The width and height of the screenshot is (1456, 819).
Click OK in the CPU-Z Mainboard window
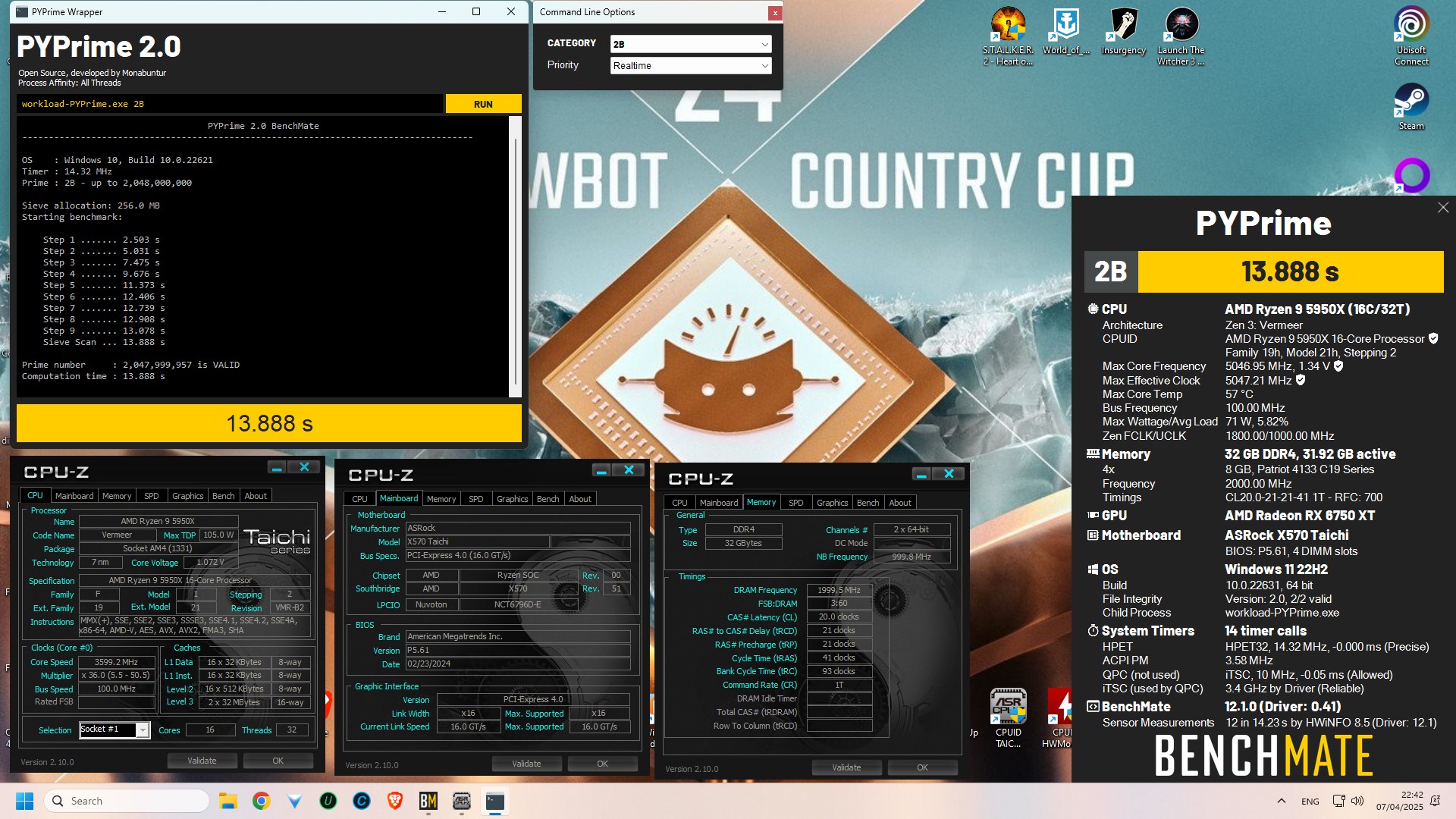point(602,764)
